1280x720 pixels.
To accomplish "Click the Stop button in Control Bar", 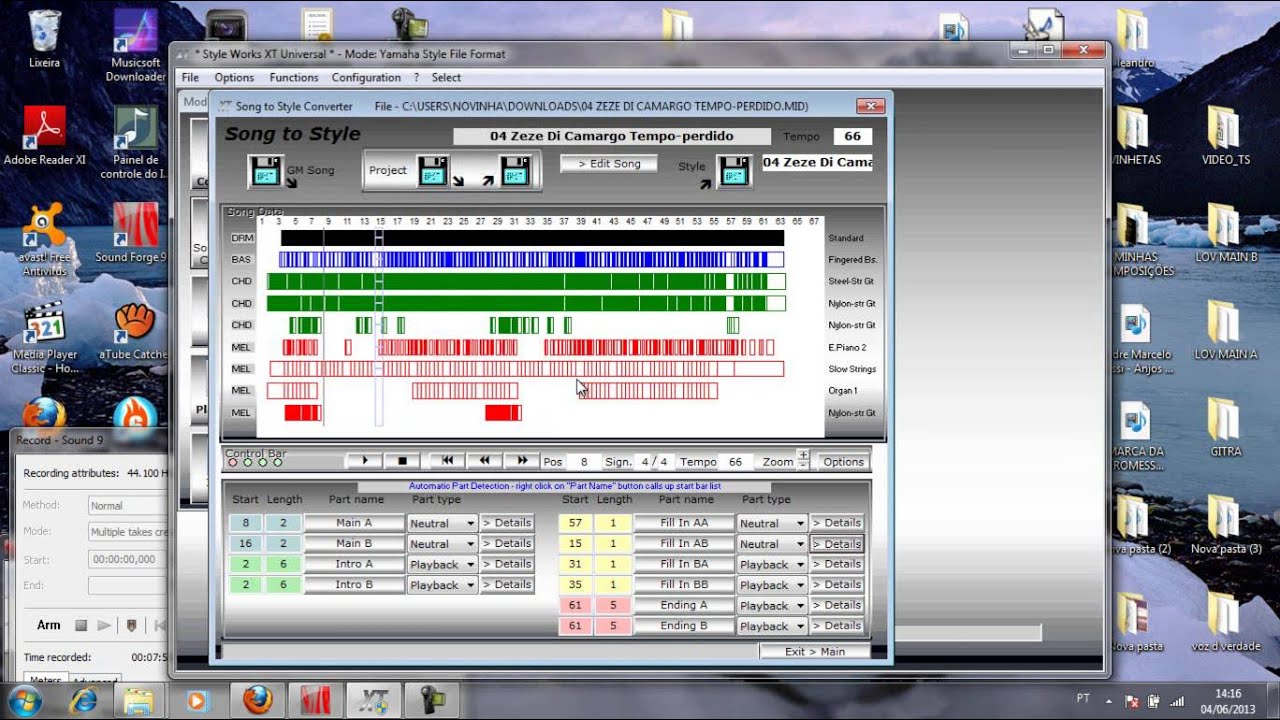I will (x=402, y=461).
